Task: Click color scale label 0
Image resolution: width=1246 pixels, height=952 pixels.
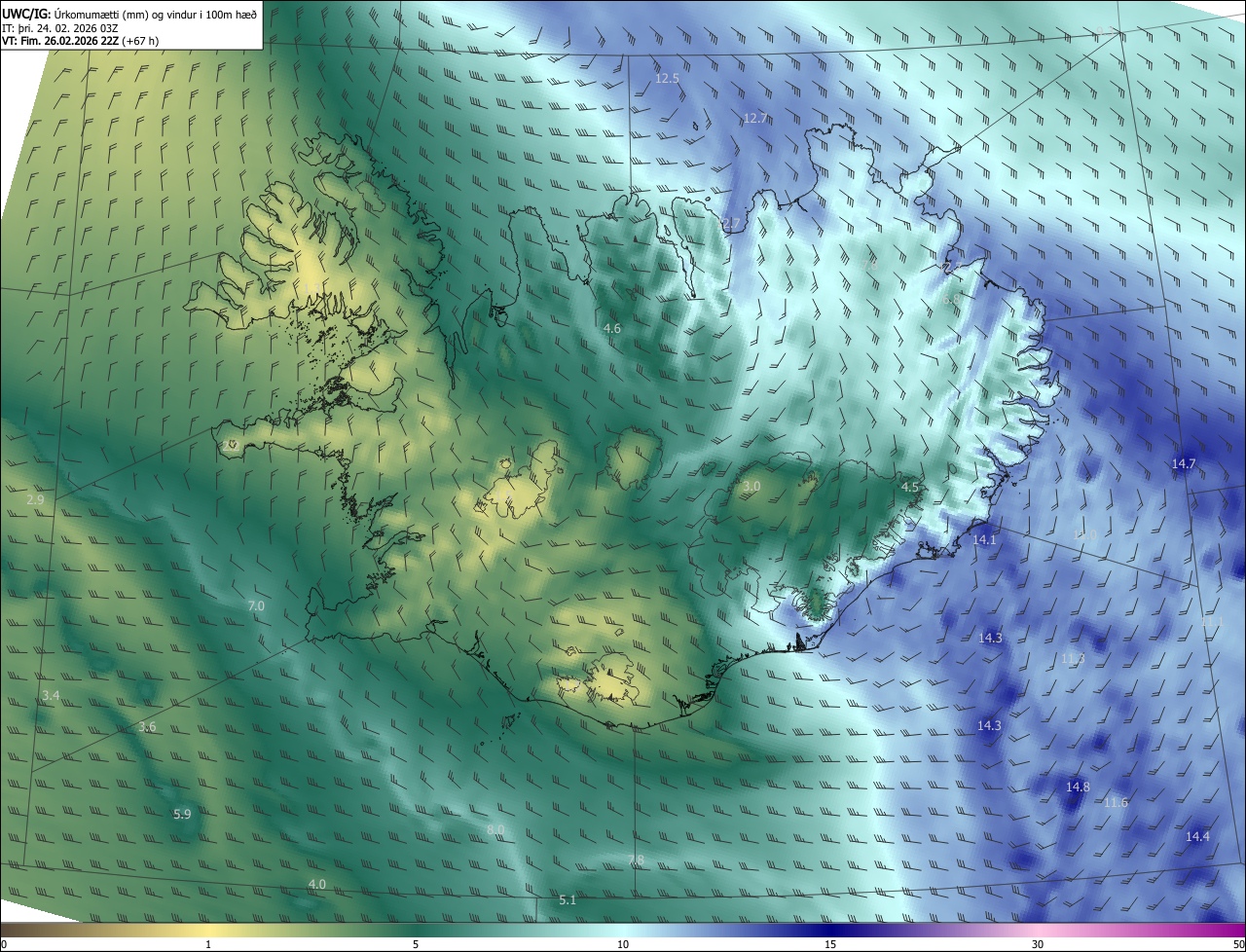Action: pyautogui.click(x=4, y=944)
